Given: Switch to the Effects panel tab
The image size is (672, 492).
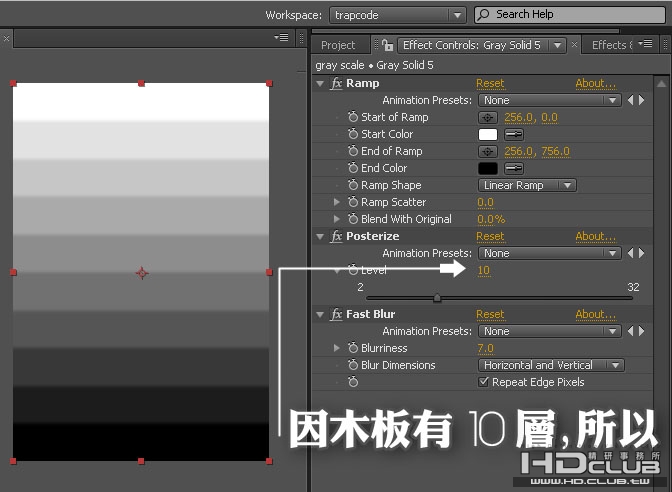Looking at the screenshot, I should click(x=612, y=45).
